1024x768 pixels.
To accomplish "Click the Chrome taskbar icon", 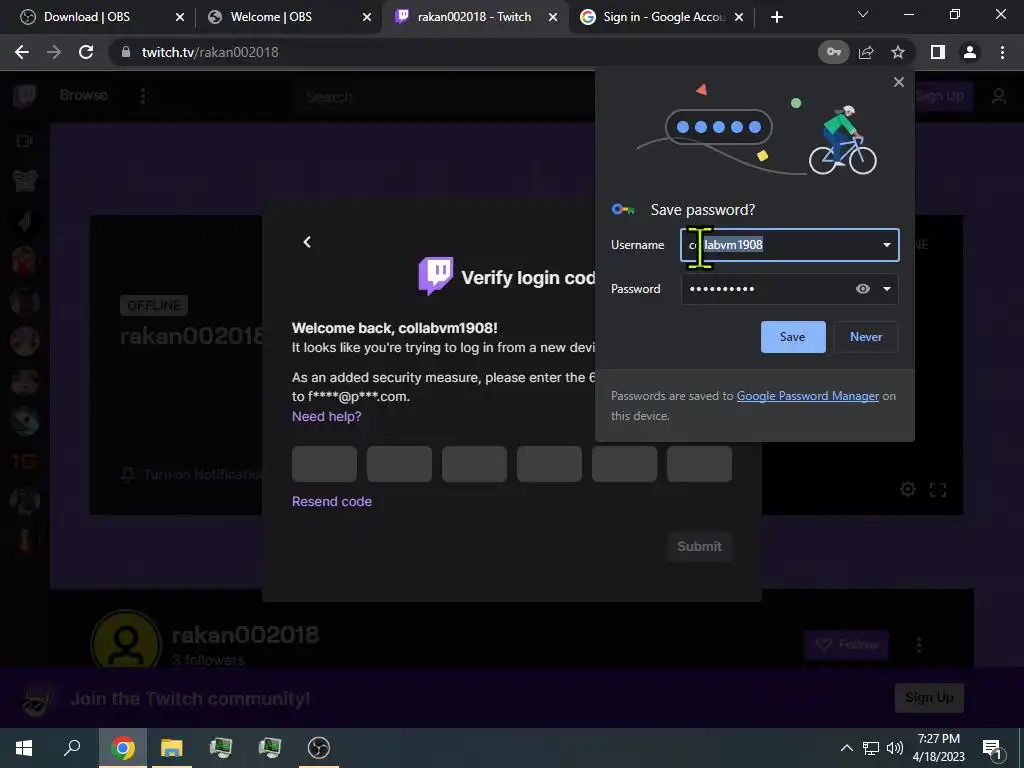I will (x=123, y=748).
